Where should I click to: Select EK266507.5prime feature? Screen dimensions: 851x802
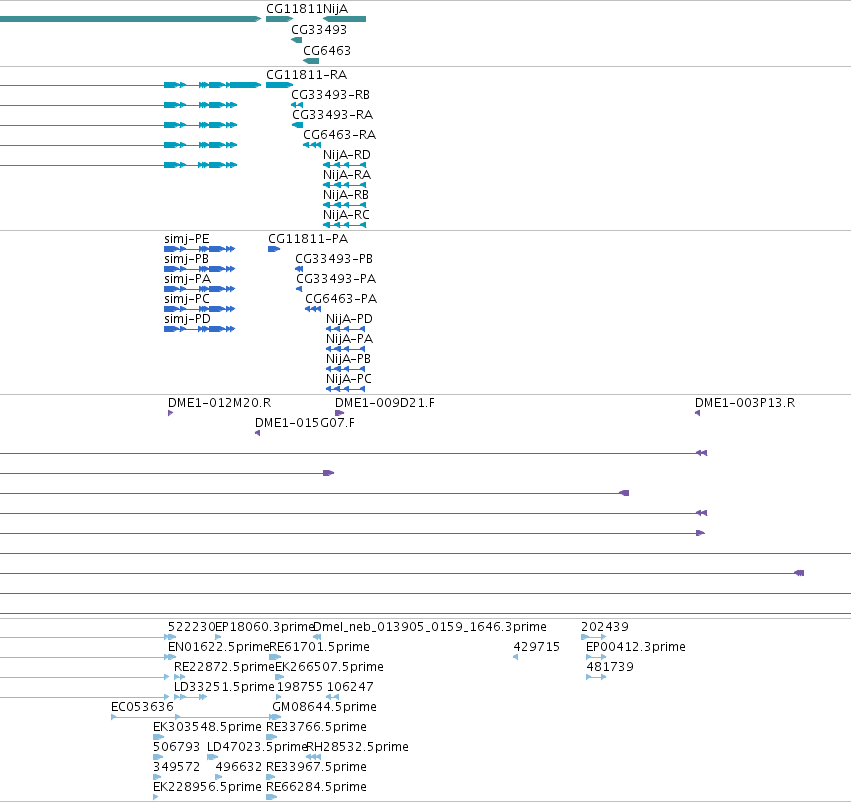point(329,667)
